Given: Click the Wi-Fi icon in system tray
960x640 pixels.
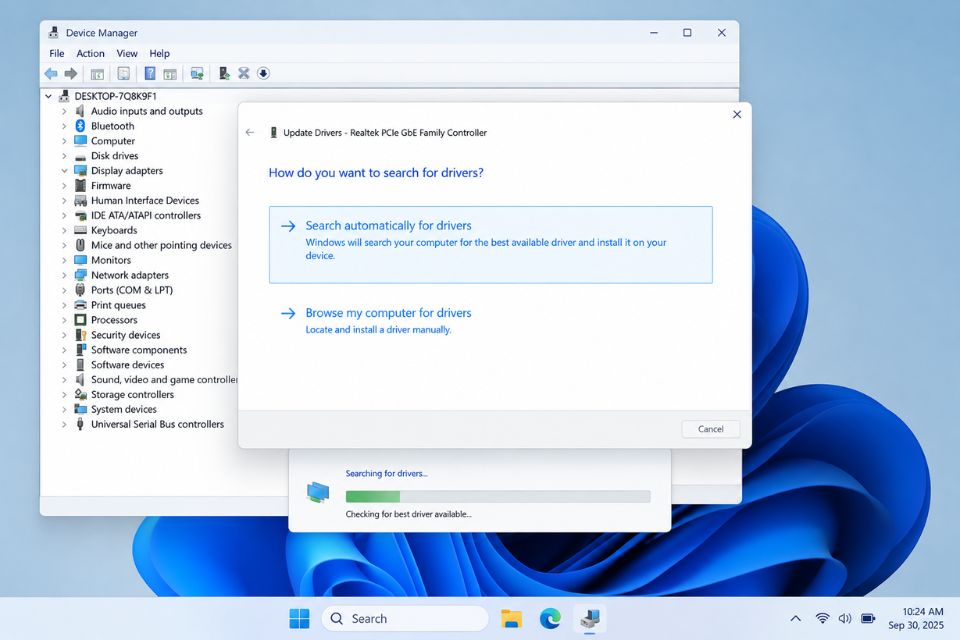Looking at the screenshot, I should tap(822, 619).
